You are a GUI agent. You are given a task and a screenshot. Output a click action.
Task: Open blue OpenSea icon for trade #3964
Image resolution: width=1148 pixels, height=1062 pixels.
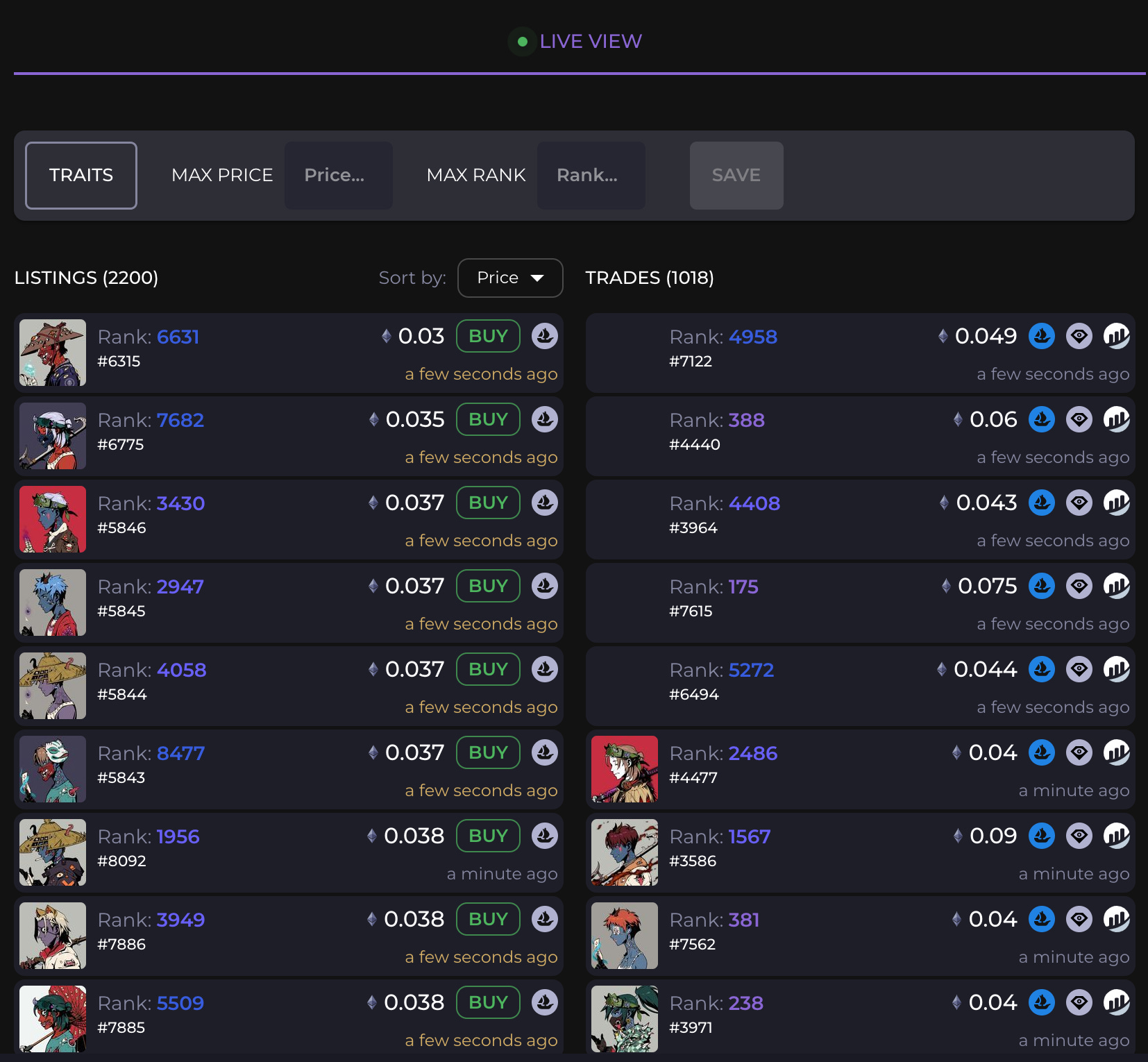point(1042,503)
